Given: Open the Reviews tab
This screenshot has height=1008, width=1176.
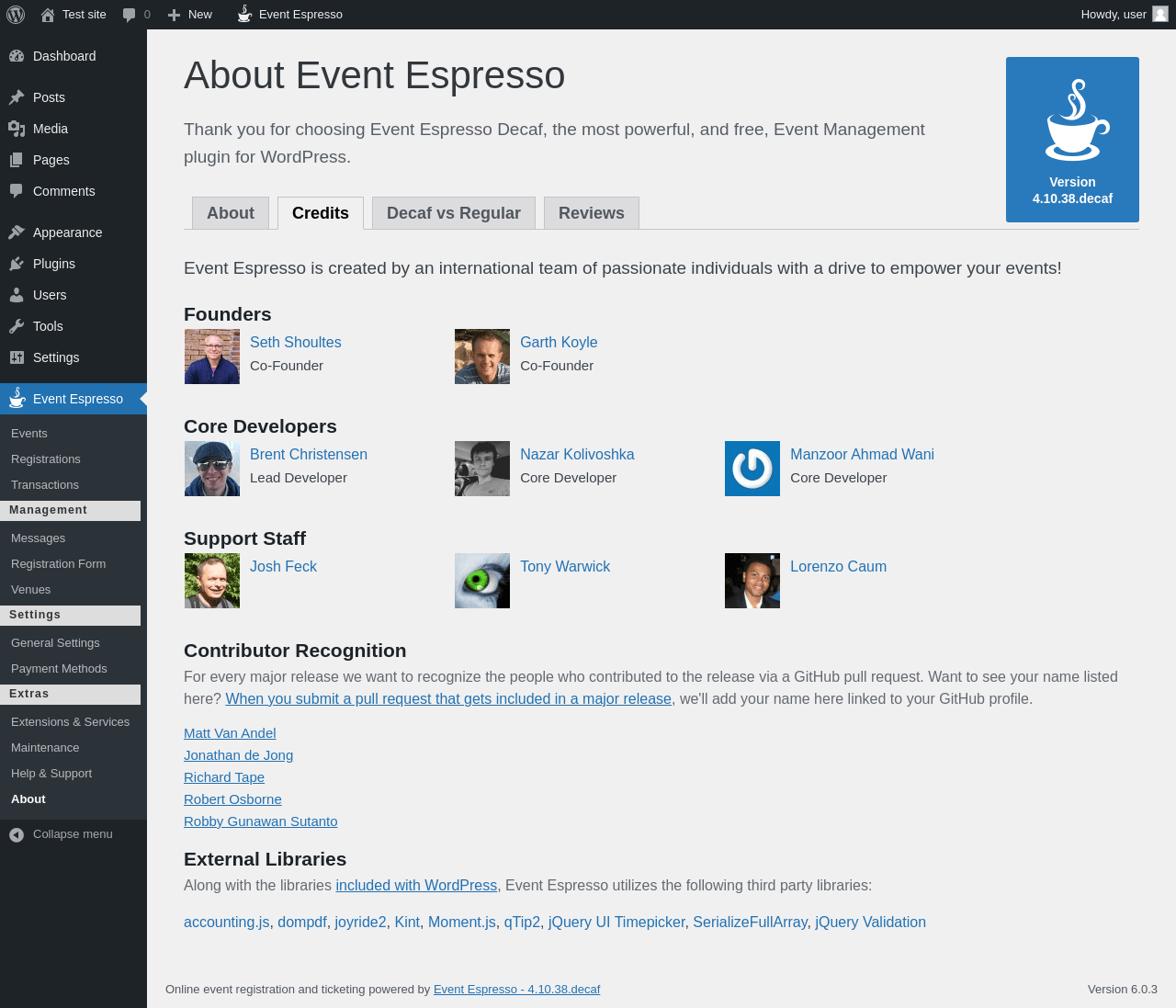Looking at the screenshot, I should (x=592, y=213).
